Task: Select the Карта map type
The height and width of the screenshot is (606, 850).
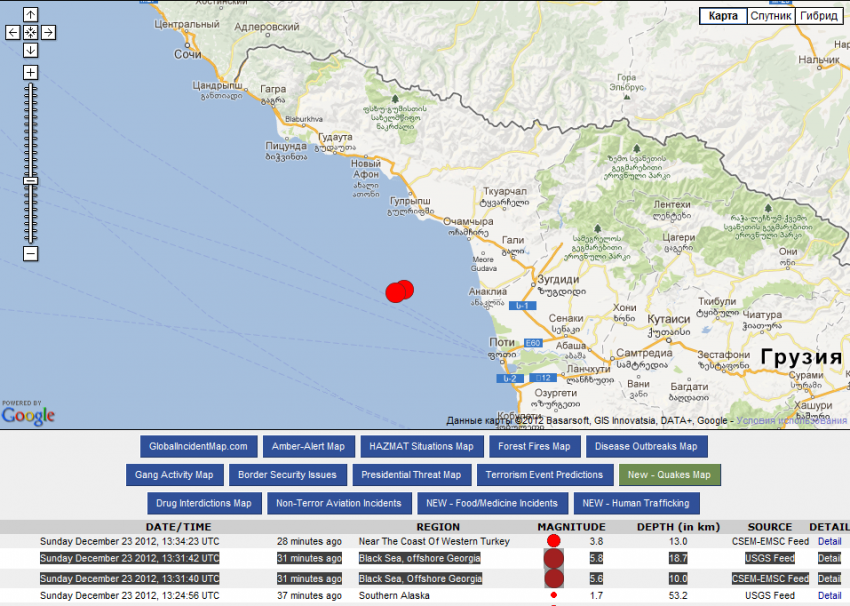Action: 722,16
